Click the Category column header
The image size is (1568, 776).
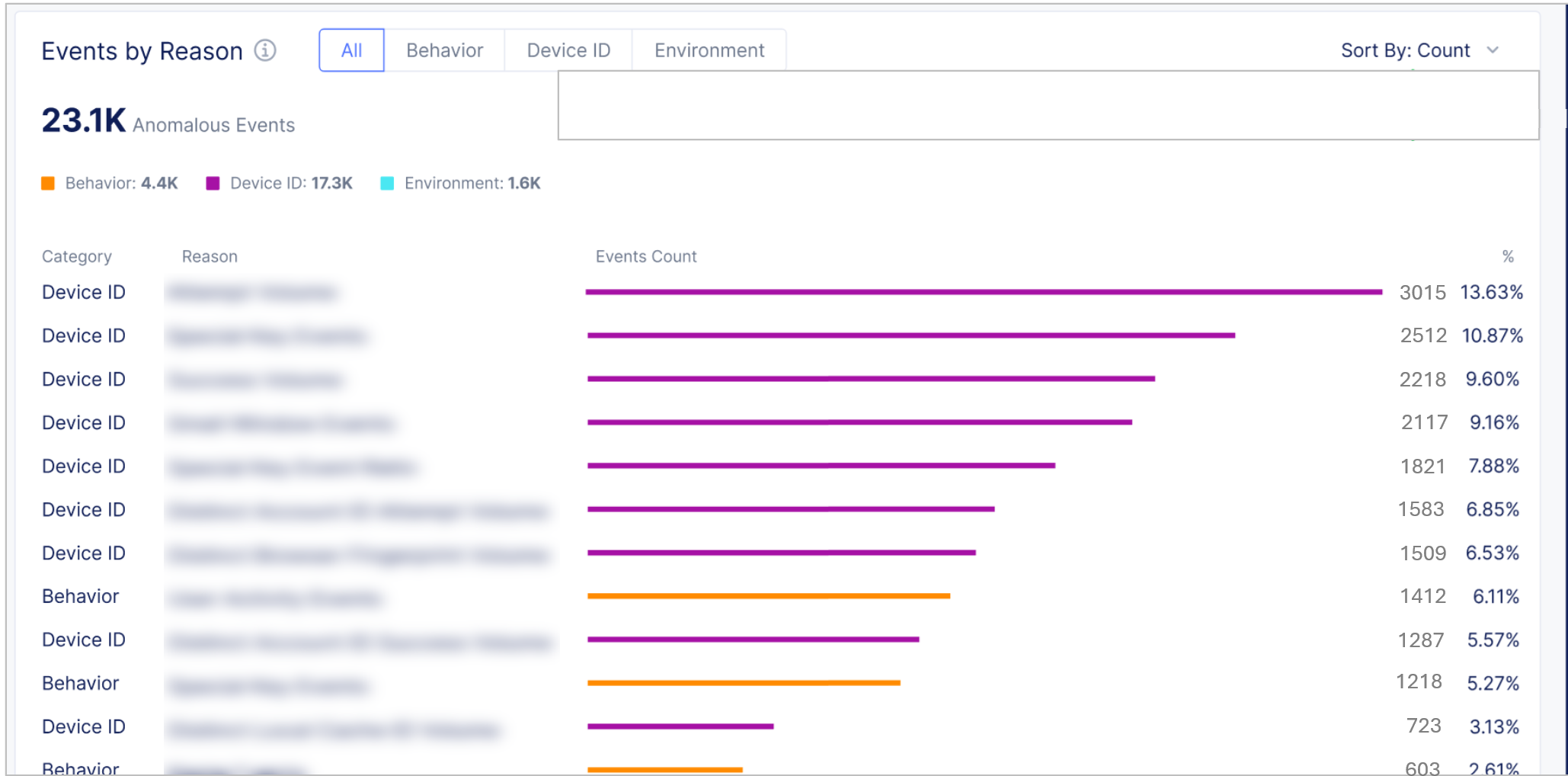coord(76,256)
